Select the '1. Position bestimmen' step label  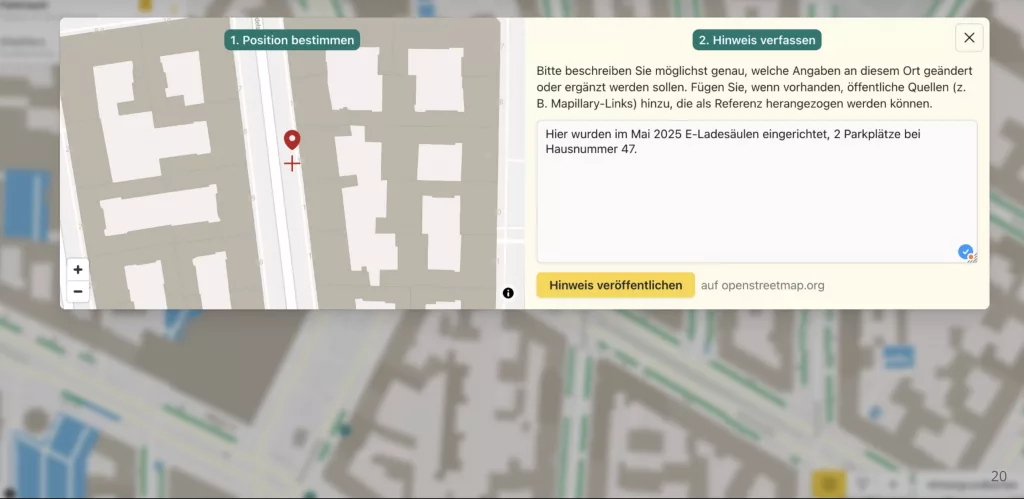click(292, 40)
